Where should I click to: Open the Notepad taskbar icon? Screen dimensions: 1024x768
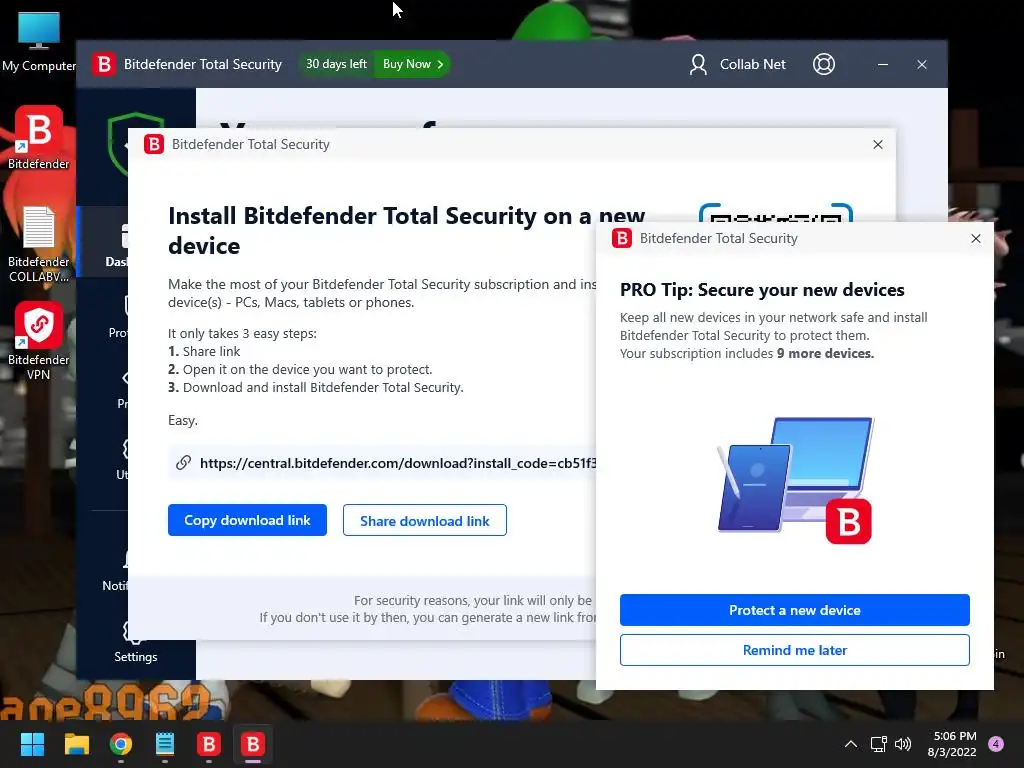[x=165, y=744]
